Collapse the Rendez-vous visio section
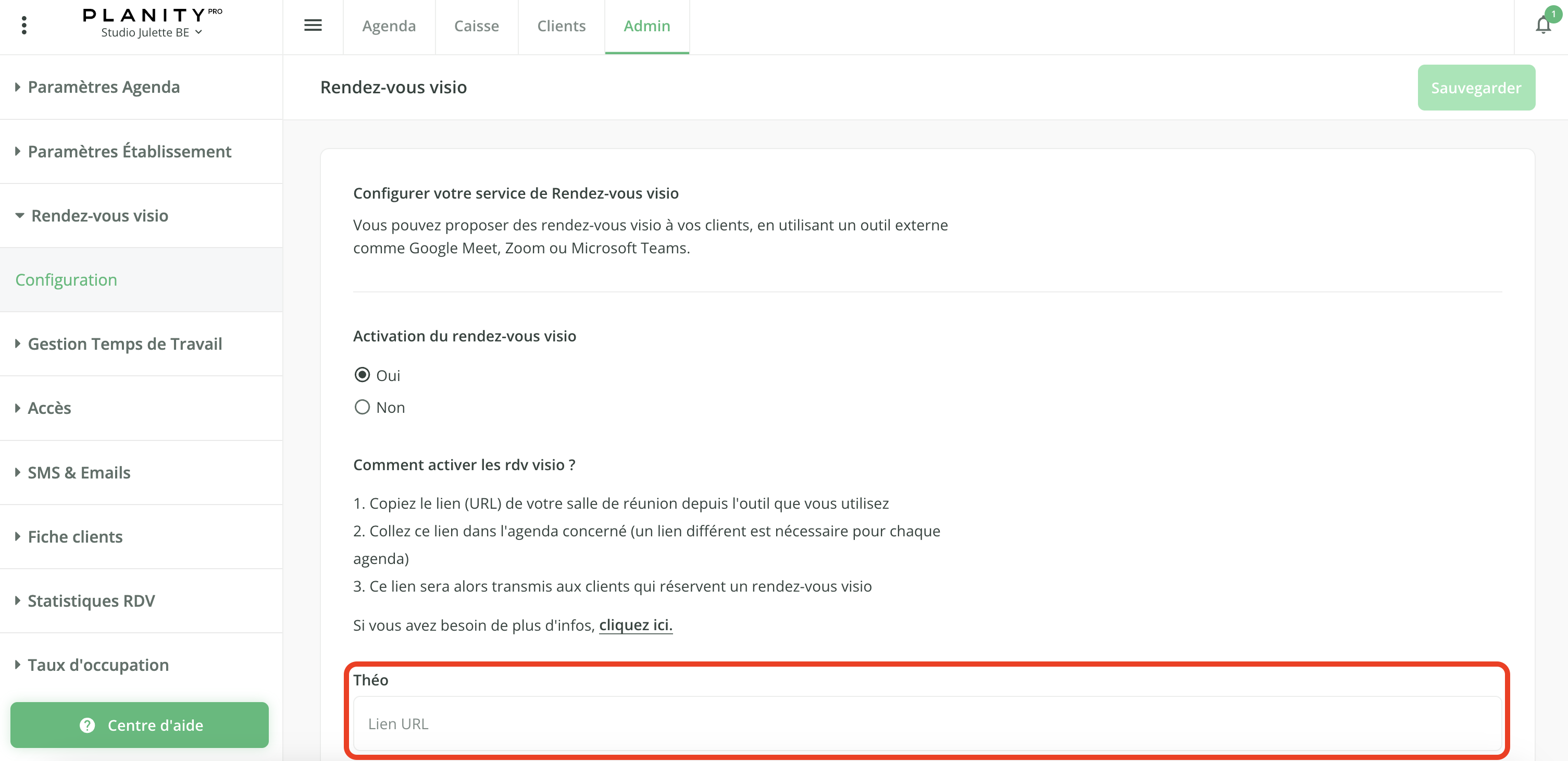 [99, 216]
